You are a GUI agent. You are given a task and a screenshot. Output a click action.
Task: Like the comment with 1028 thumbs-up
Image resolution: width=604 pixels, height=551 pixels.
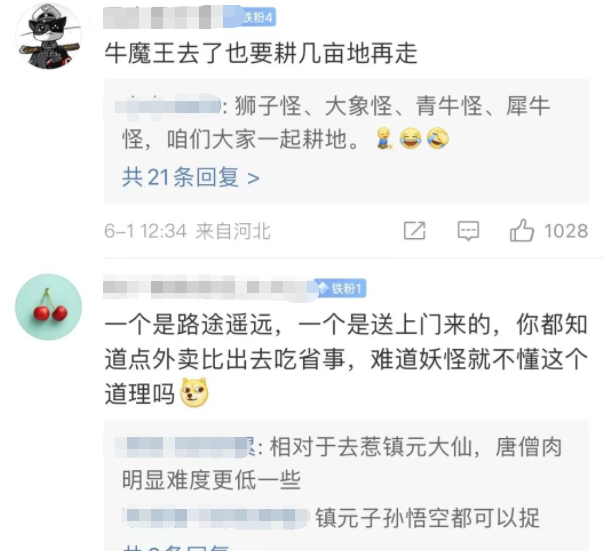[522, 230]
